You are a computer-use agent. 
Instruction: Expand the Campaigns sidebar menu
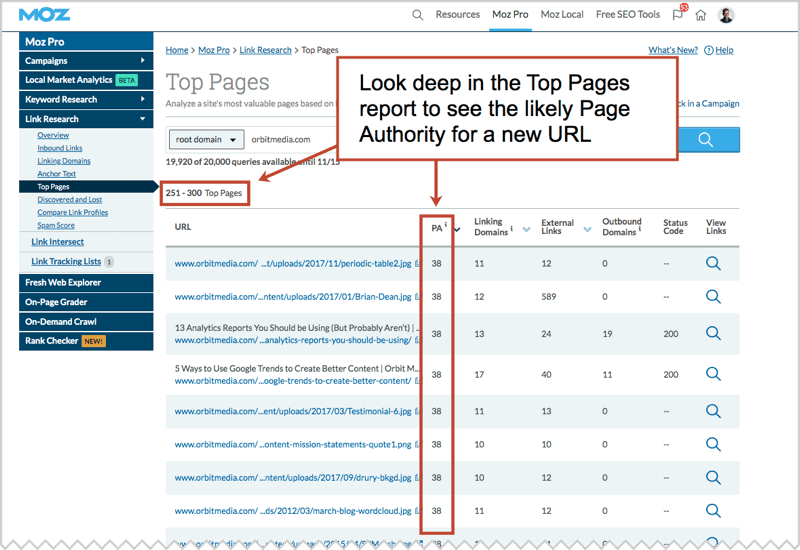[86, 61]
